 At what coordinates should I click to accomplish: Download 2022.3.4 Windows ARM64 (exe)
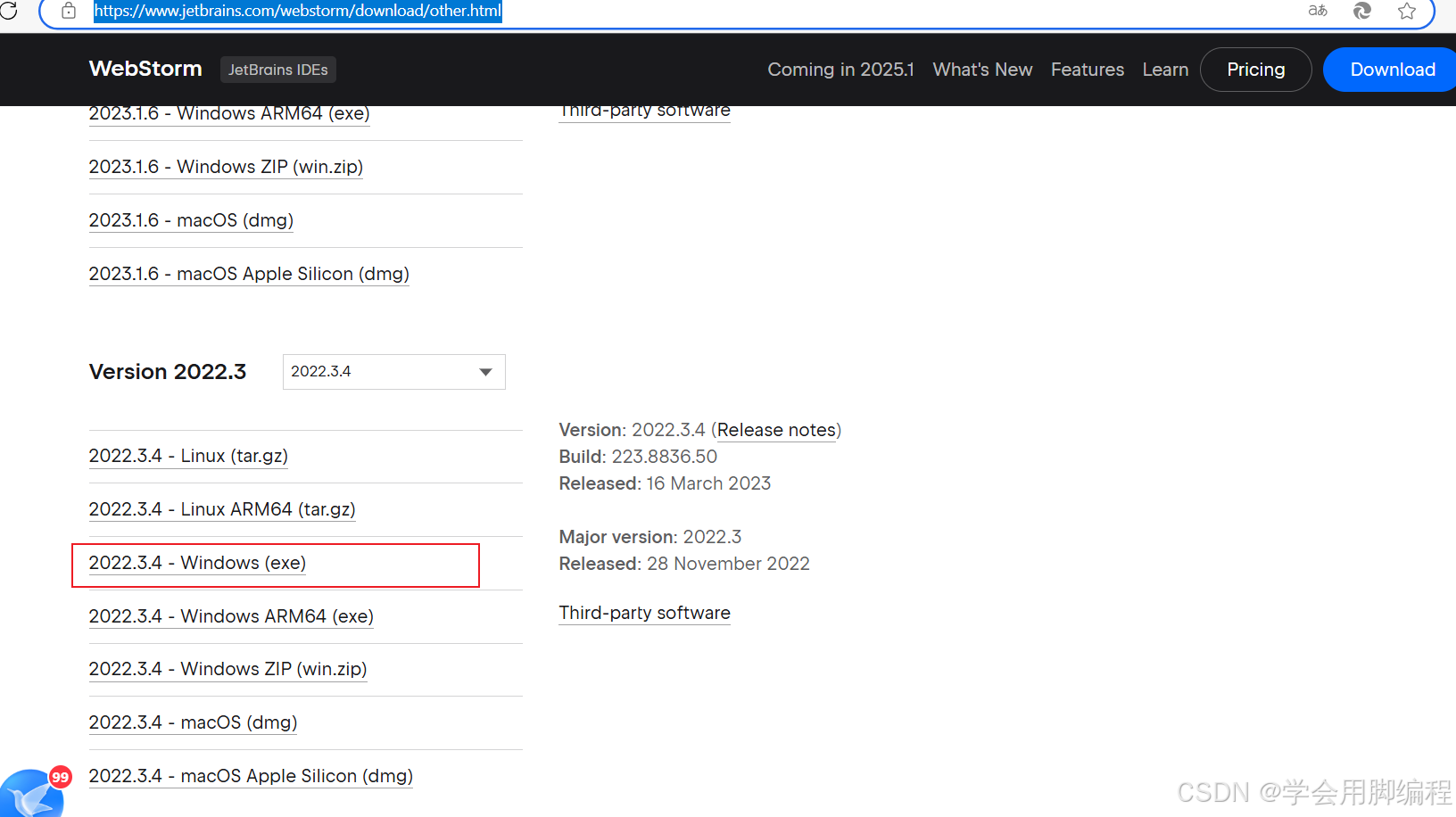click(x=231, y=616)
